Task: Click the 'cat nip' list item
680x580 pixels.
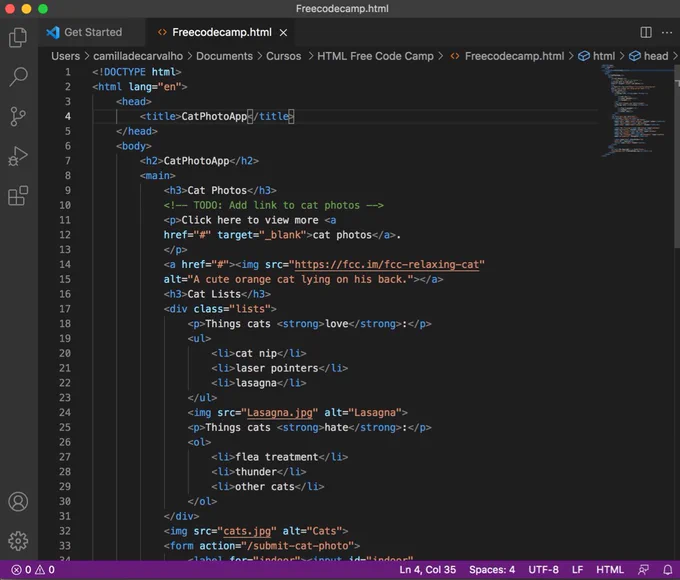Action: (x=258, y=354)
